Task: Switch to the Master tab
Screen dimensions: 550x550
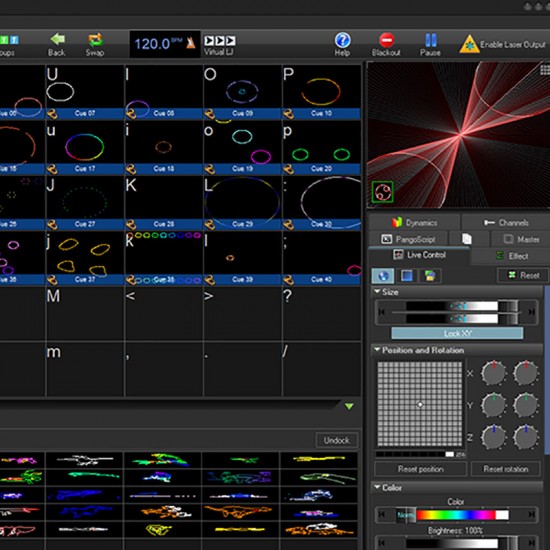Action: 521,239
